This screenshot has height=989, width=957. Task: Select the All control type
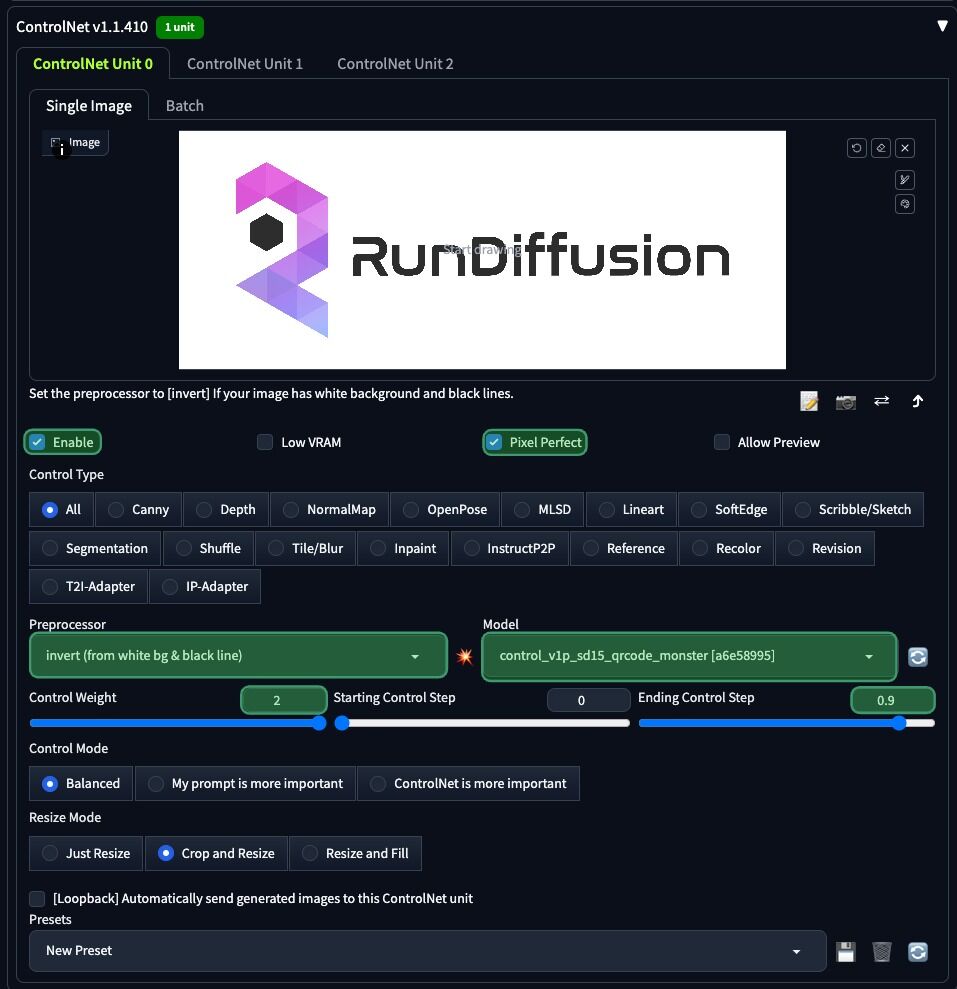coord(61,510)
